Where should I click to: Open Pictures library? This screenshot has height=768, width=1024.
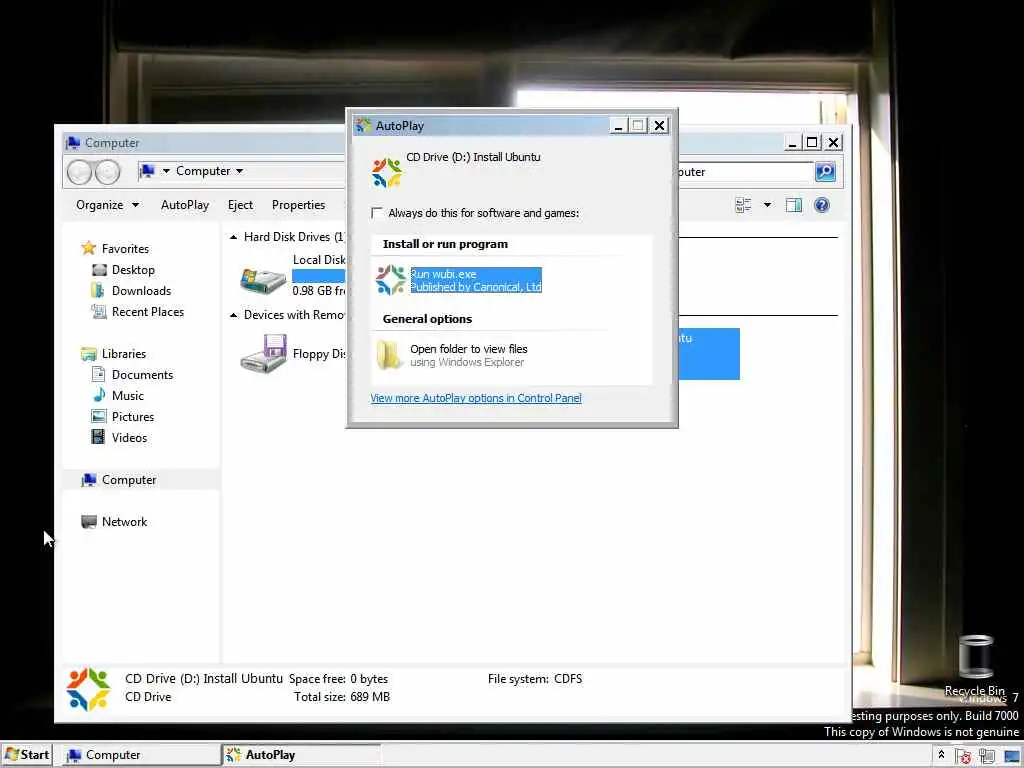pyautogui.click(x=133, y=417)
